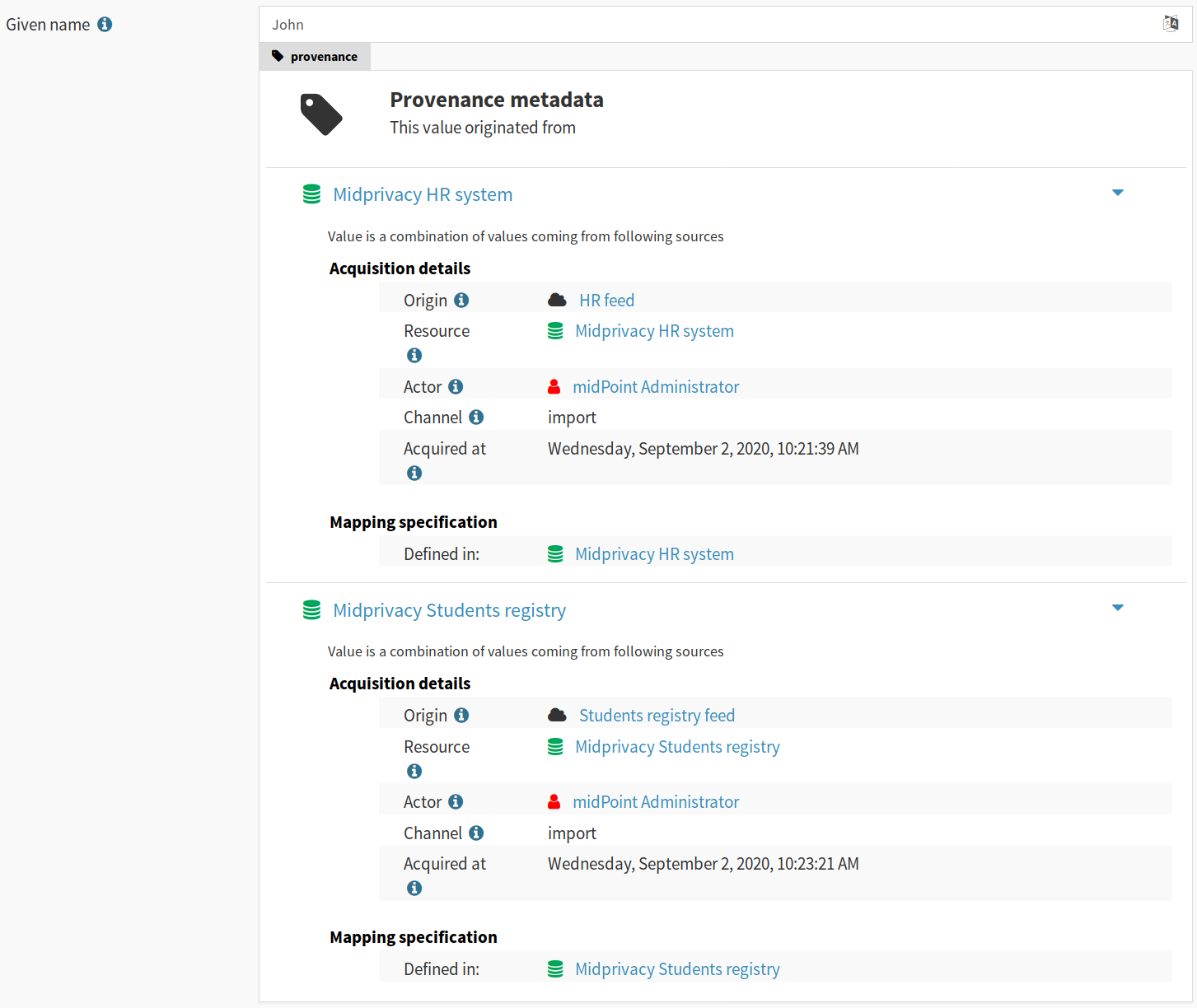Click the Resource info icon in HR system section
The height and width of the screenshot is (1008, 1197).
pyautogui.click(x=414, y=355)
